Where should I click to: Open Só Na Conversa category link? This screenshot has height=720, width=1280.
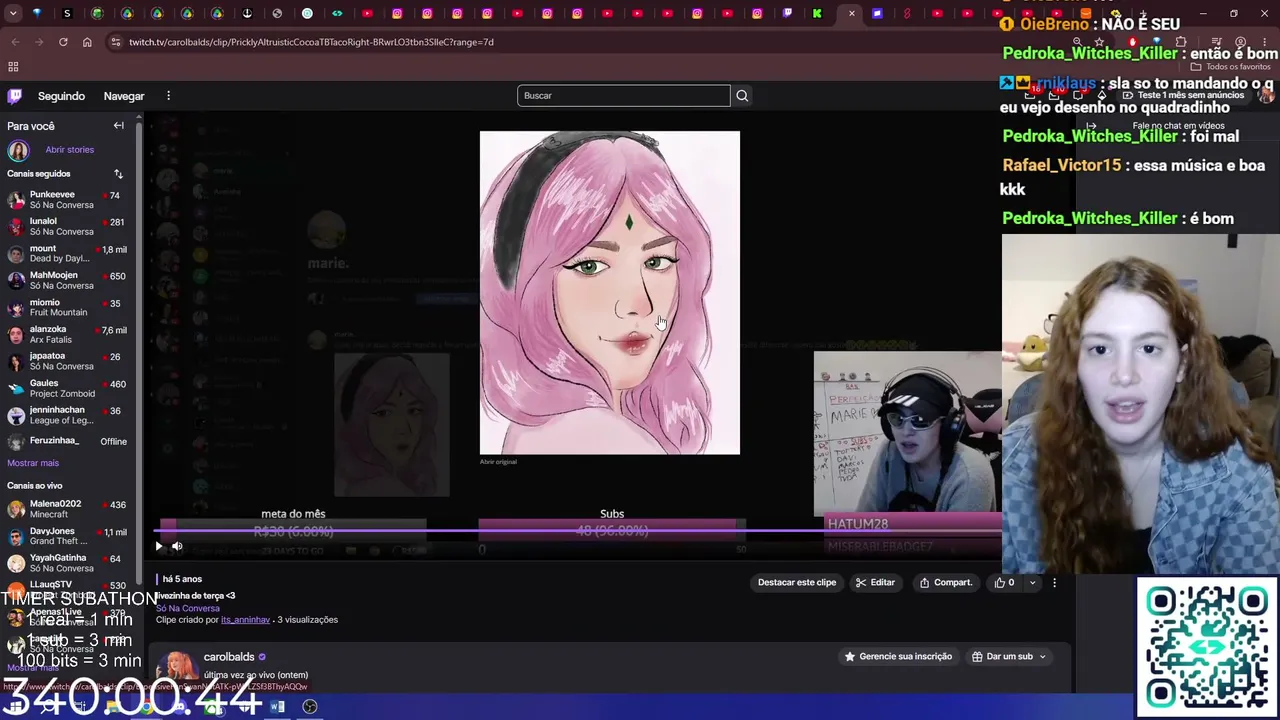187,608
